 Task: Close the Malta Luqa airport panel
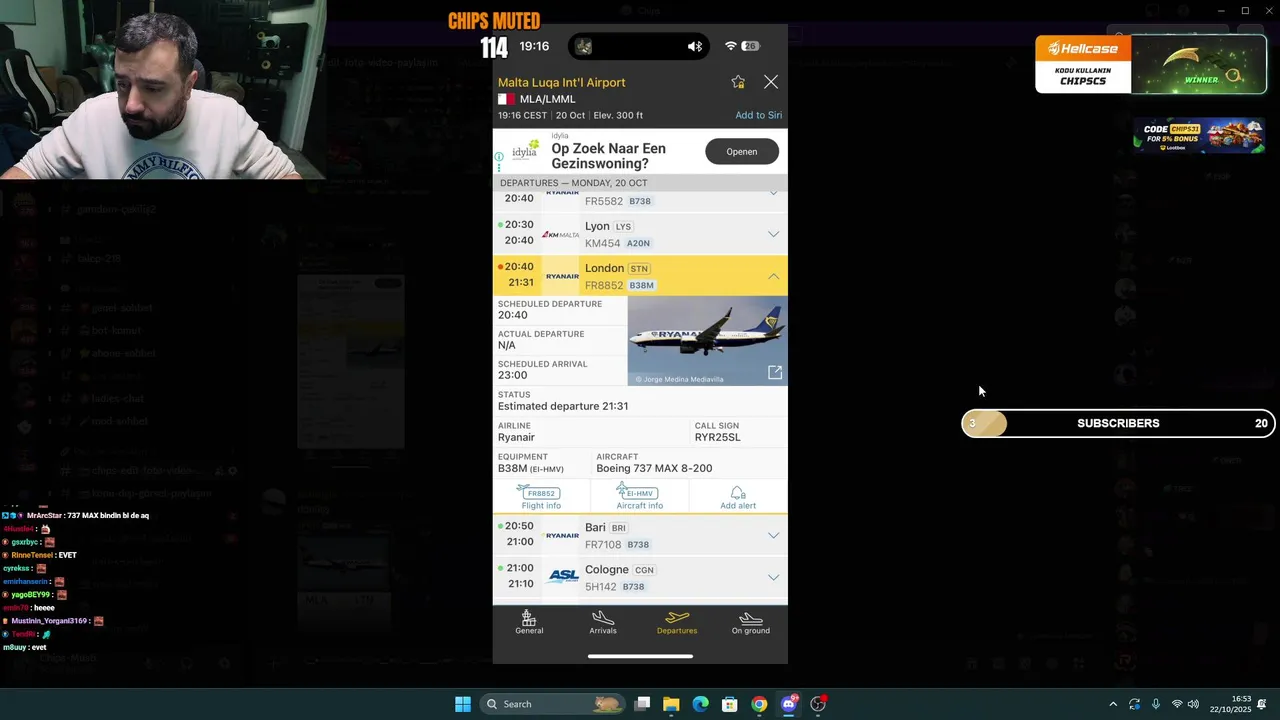(770, 82)
